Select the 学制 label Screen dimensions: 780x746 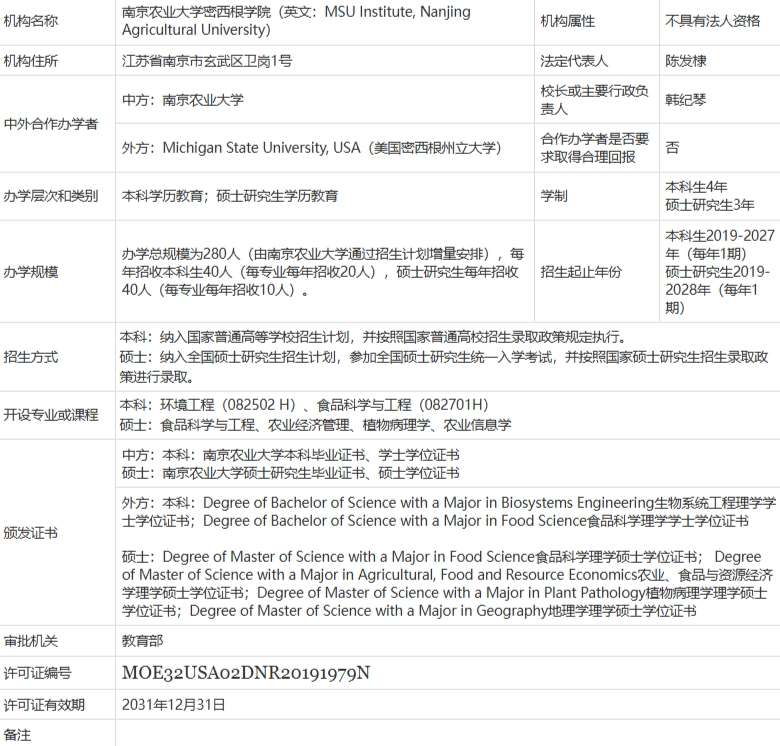pyautogui.click(x=554, y=196)
